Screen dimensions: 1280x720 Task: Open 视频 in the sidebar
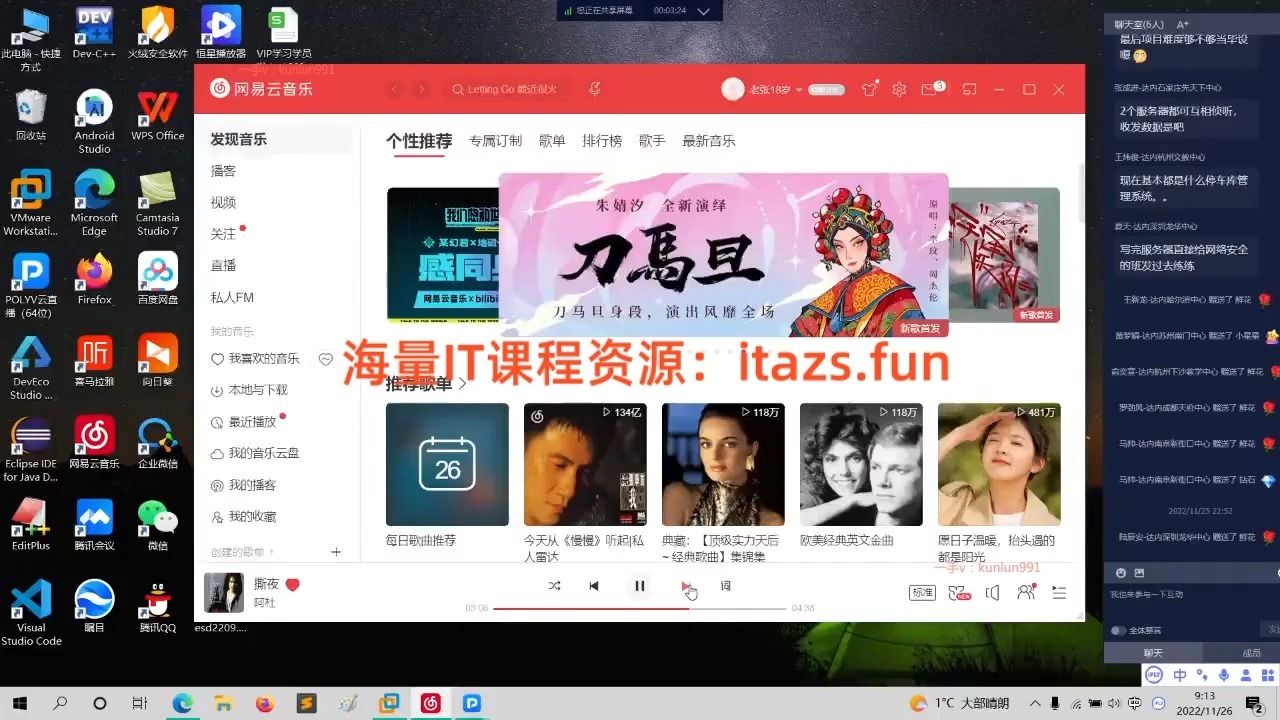223,202
